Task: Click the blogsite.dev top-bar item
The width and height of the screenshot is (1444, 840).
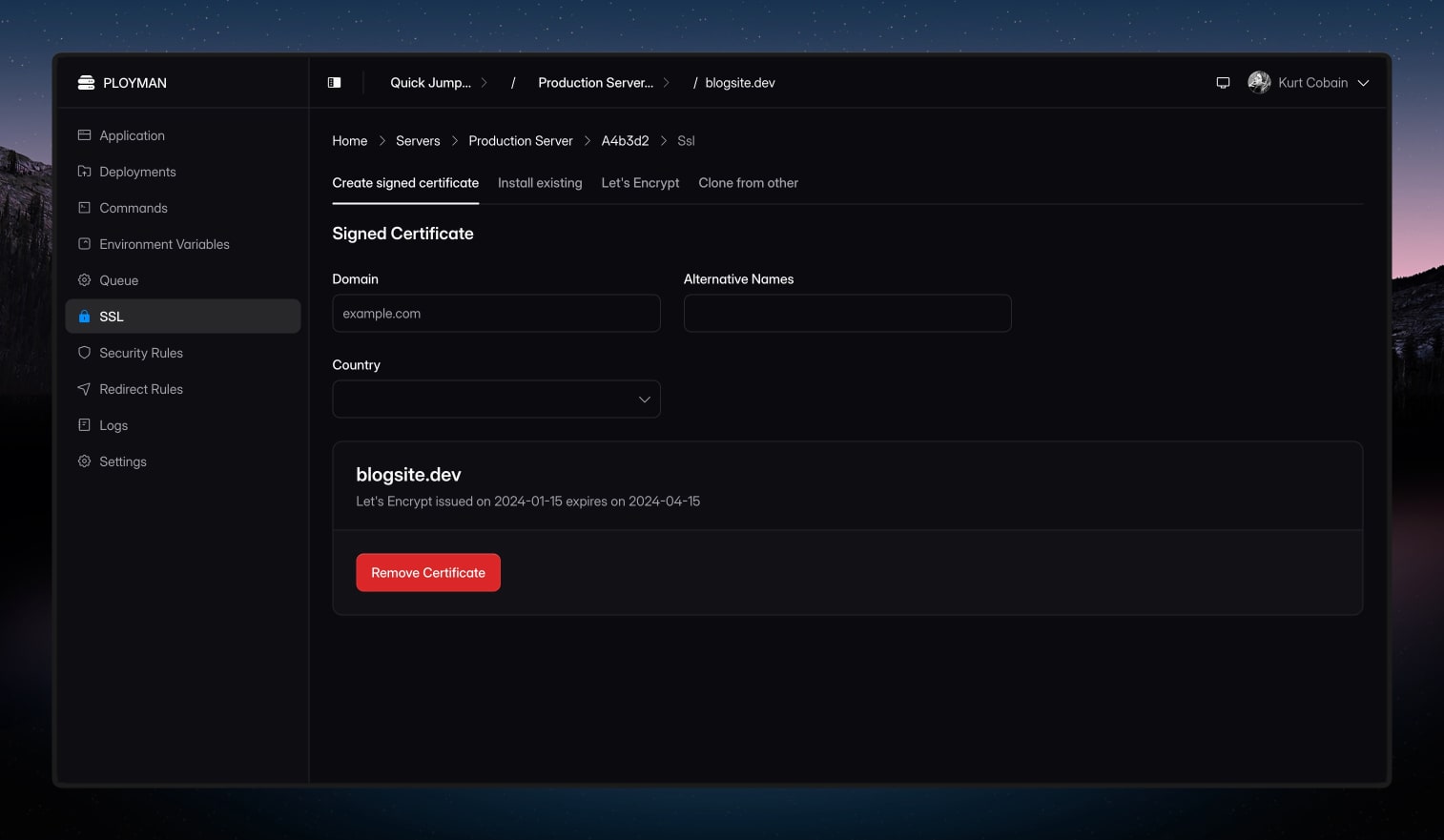Action: click(740, 83)
